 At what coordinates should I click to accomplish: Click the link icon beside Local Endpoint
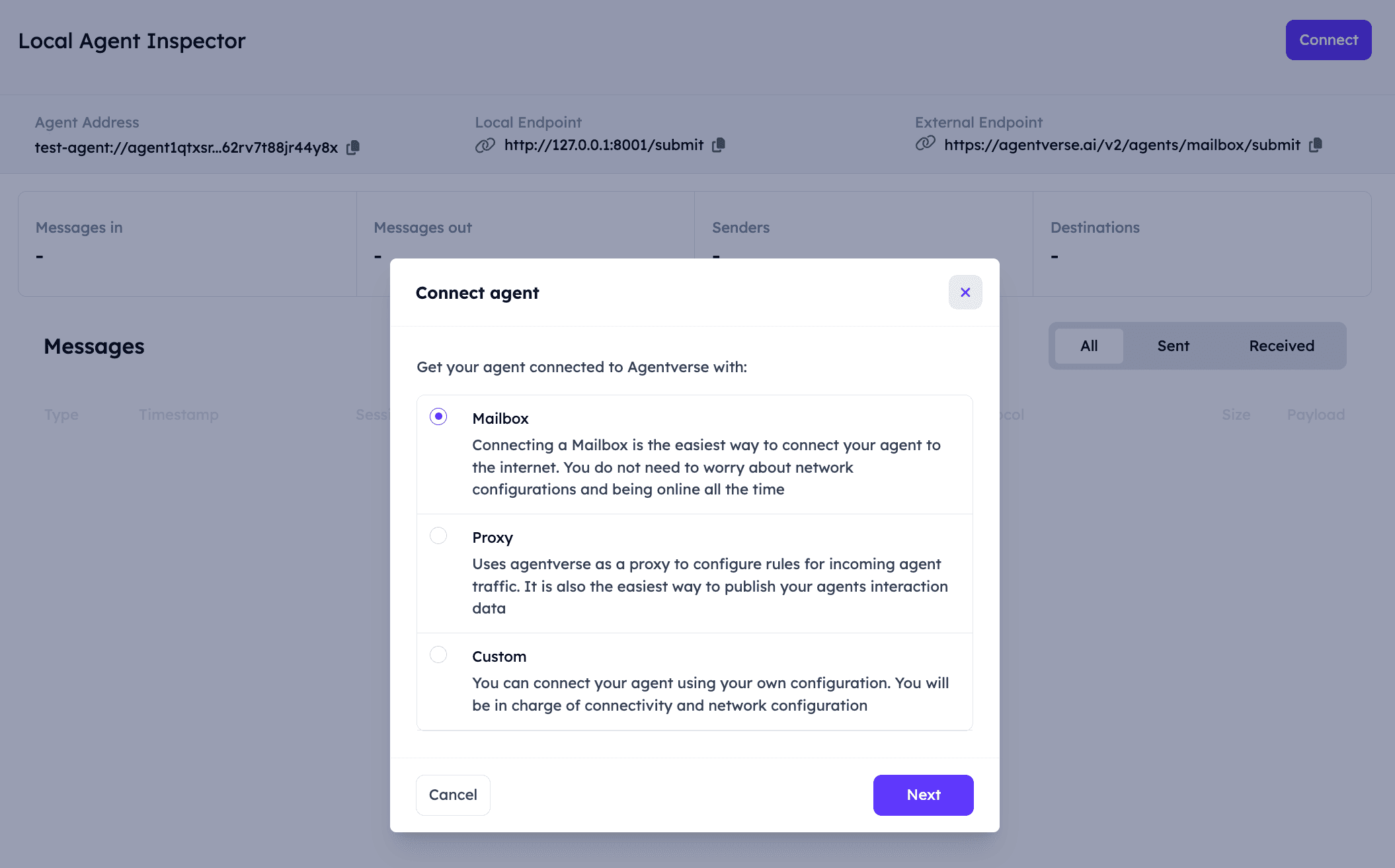coord(485,145)
